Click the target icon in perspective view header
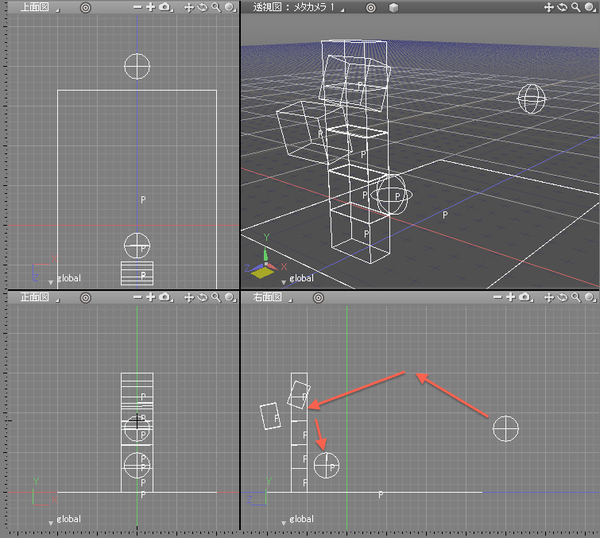Screen dimensions: 600x538 point(370,7)
